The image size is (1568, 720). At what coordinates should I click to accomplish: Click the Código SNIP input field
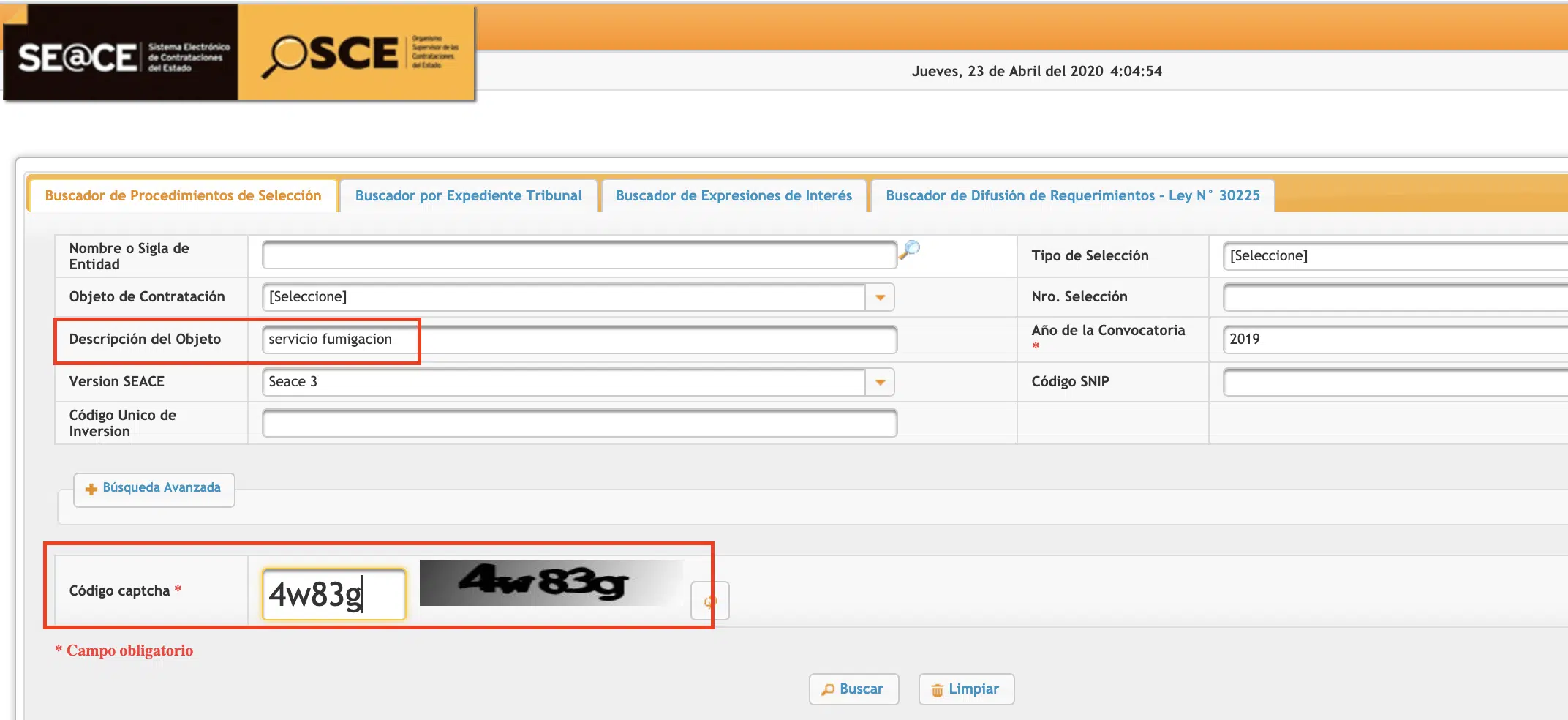pyautogui.click(x=1395, y=382)
